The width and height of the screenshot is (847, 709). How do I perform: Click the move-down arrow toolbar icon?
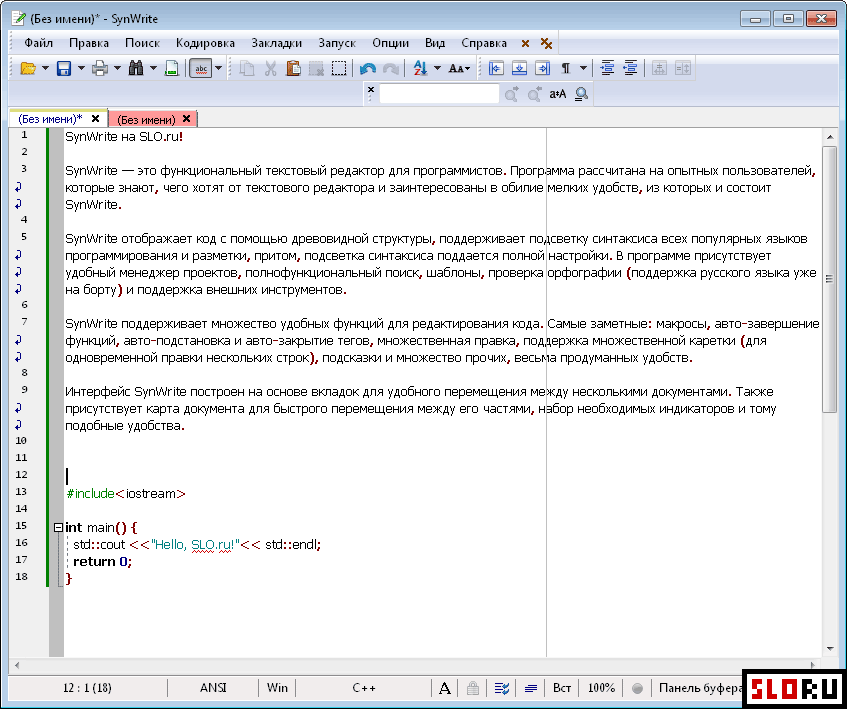coord(519,69)
